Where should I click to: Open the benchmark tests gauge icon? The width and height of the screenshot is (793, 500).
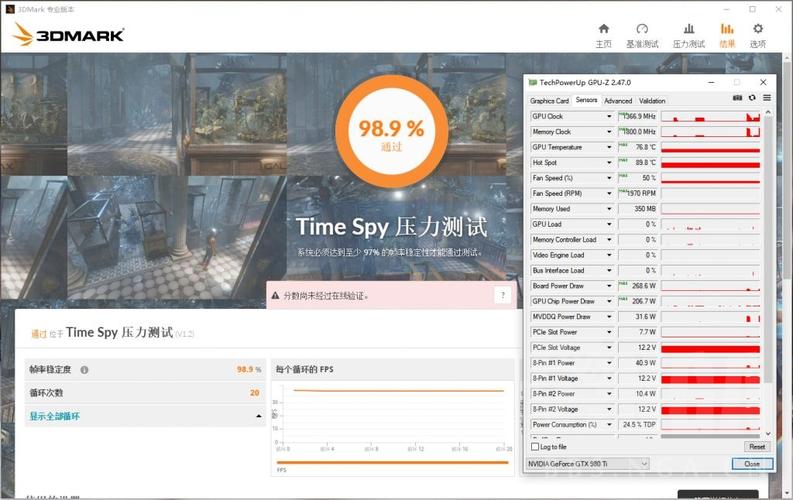coord(642,29)
